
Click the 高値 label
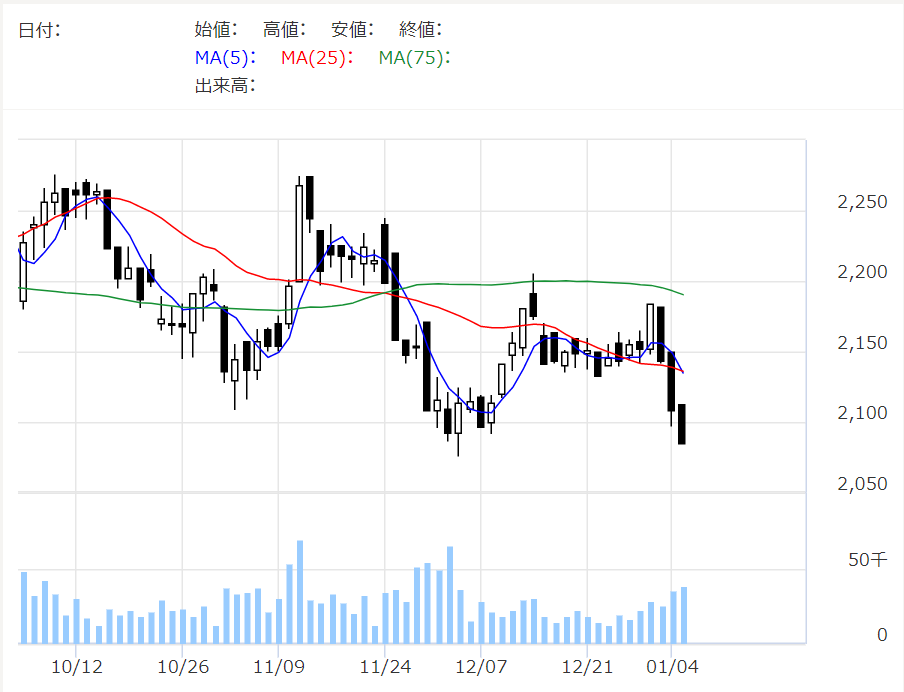[284, 29]
